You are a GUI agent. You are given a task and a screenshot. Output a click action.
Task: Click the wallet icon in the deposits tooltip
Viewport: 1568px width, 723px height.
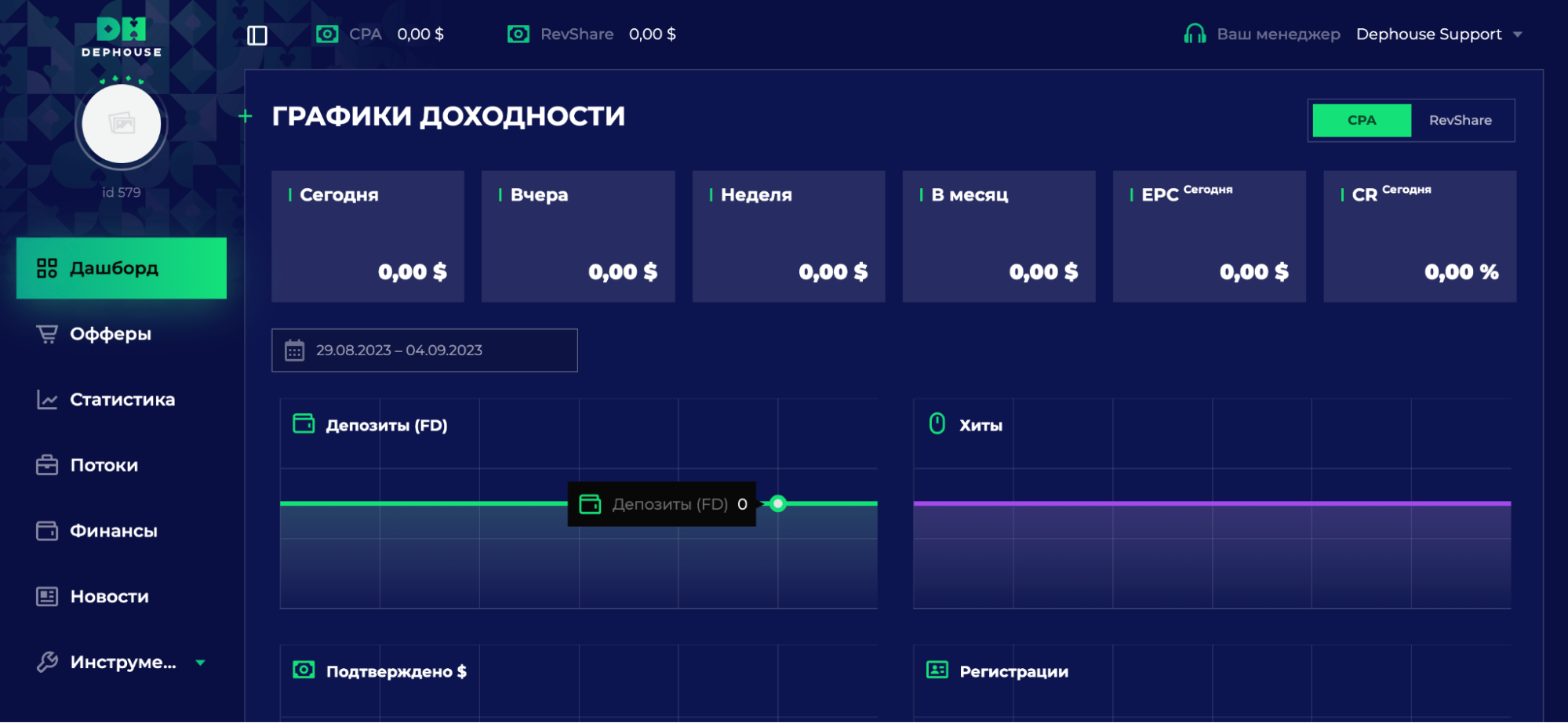point(590,504)
